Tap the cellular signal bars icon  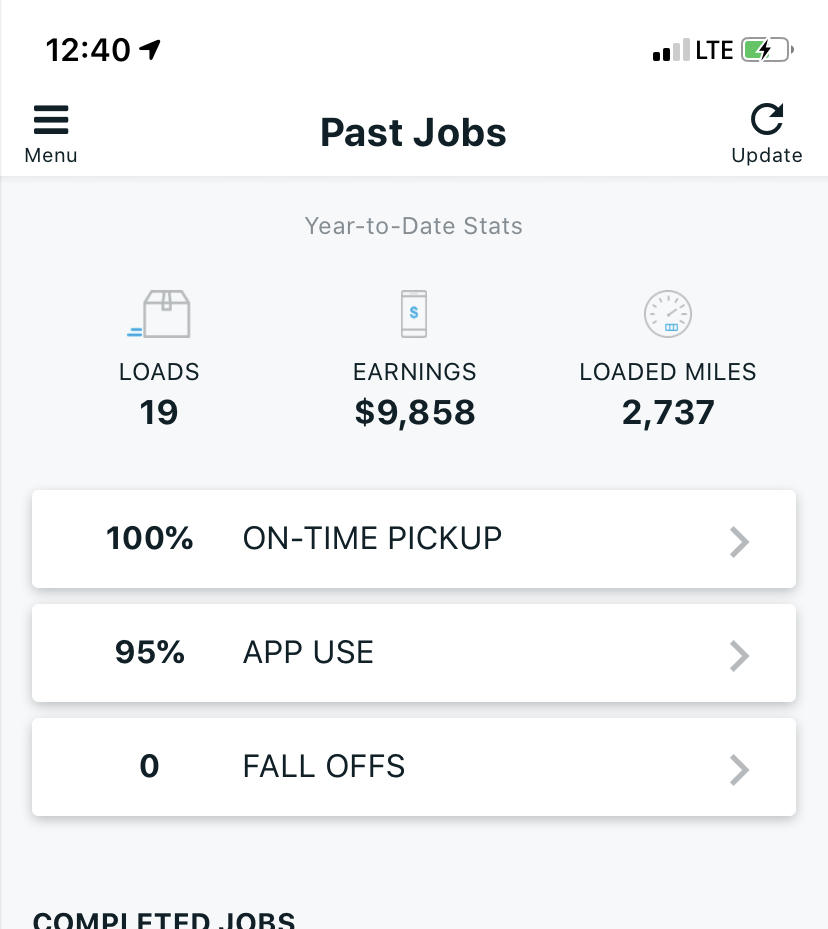(x=670, y=50)
